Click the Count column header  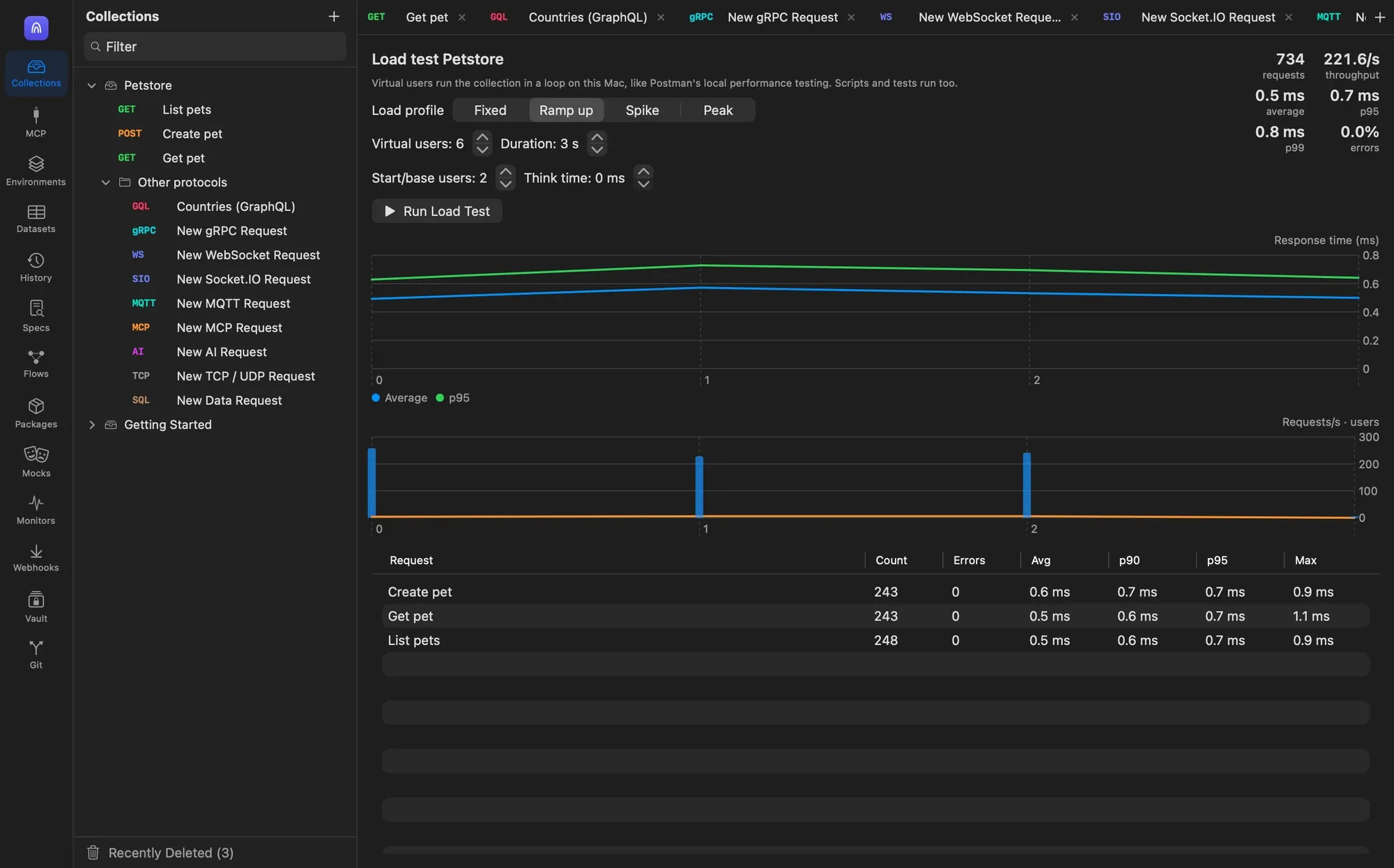891,561
